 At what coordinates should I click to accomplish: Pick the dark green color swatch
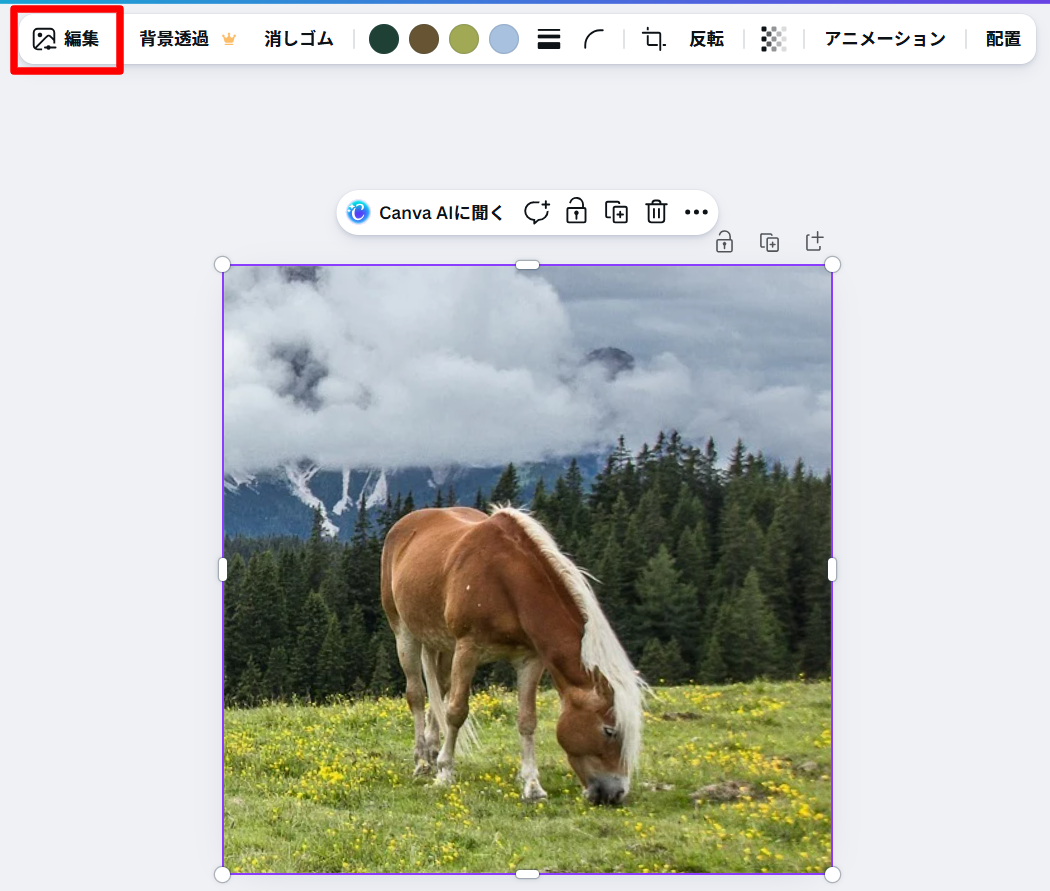tap(384, 39)
